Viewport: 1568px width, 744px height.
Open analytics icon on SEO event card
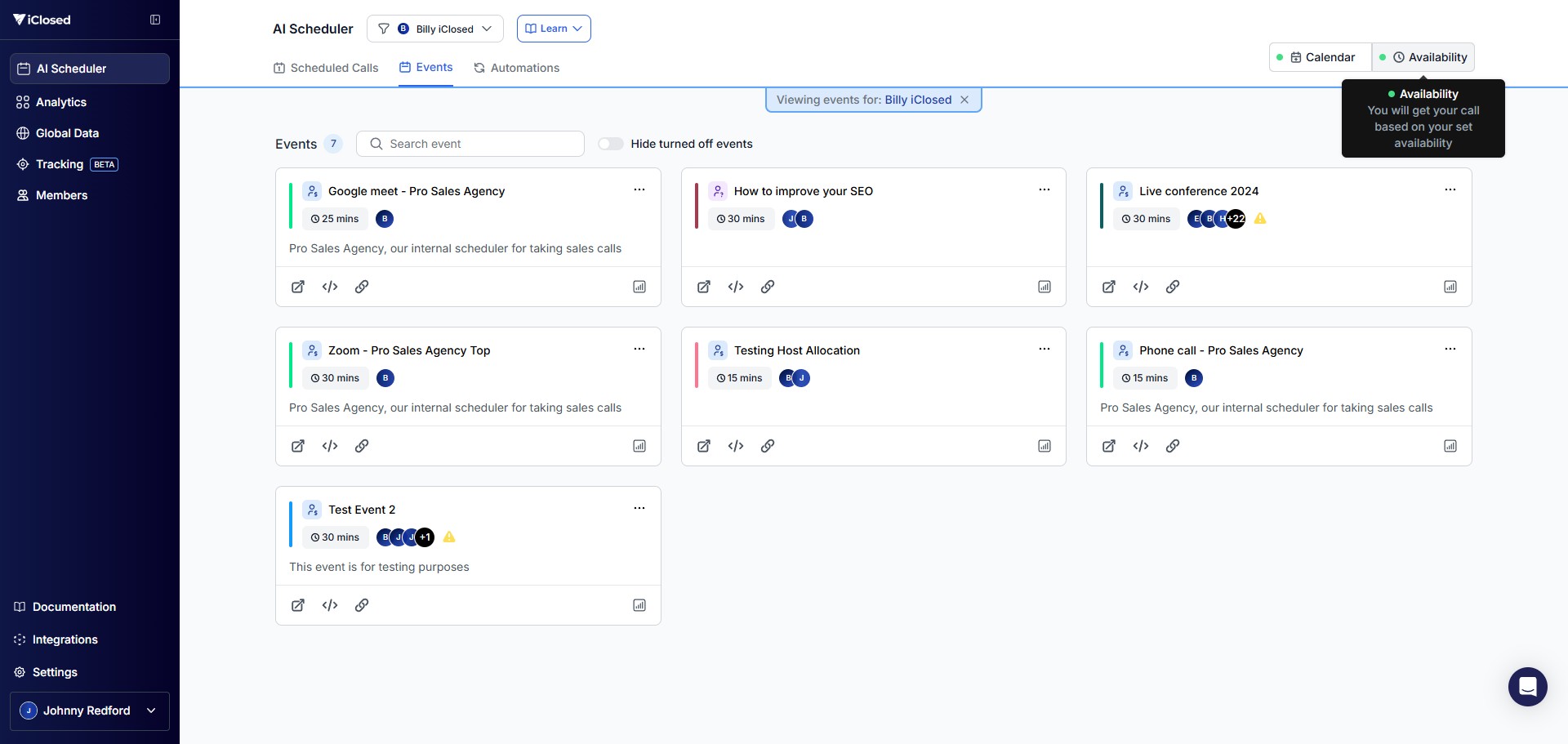click(x=1045, y=287)
